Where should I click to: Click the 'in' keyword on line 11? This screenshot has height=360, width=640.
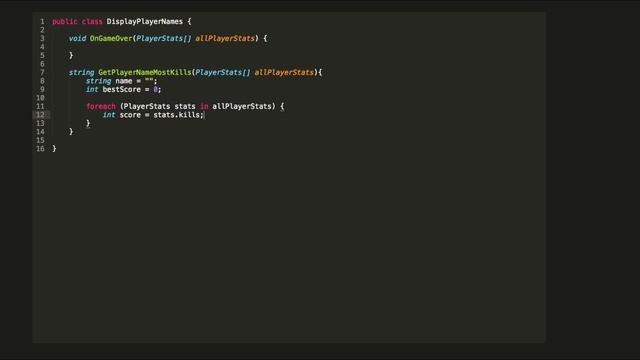point(204,106)
